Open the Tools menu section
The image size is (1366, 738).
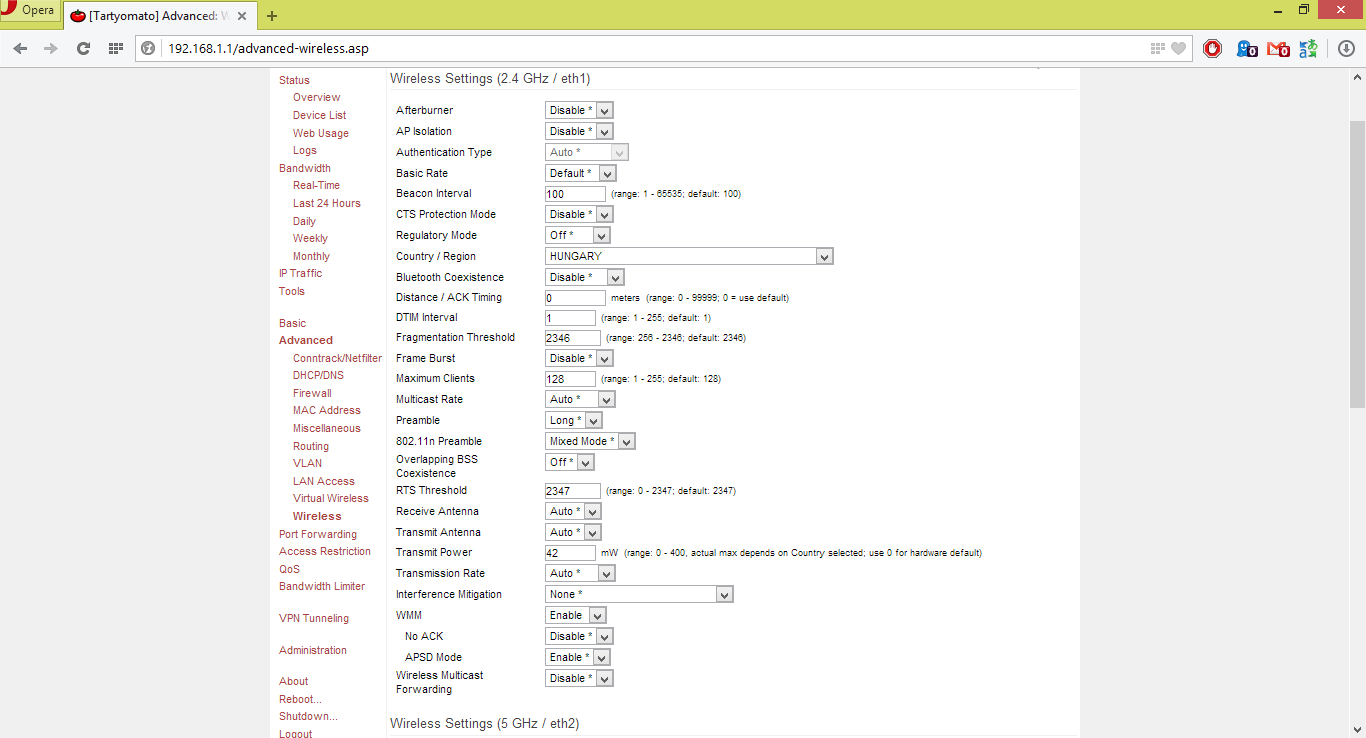pos(292,291)
